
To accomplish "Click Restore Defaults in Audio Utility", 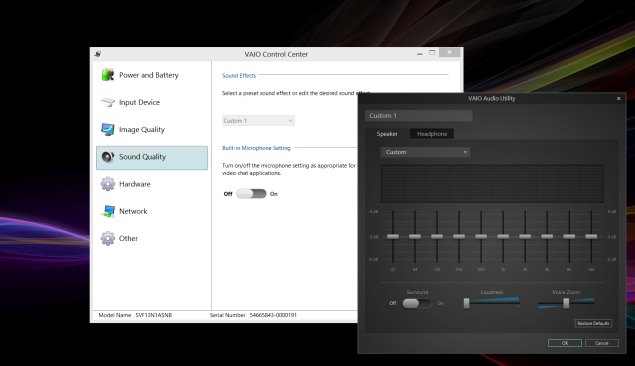I will (x=593, y=323).
